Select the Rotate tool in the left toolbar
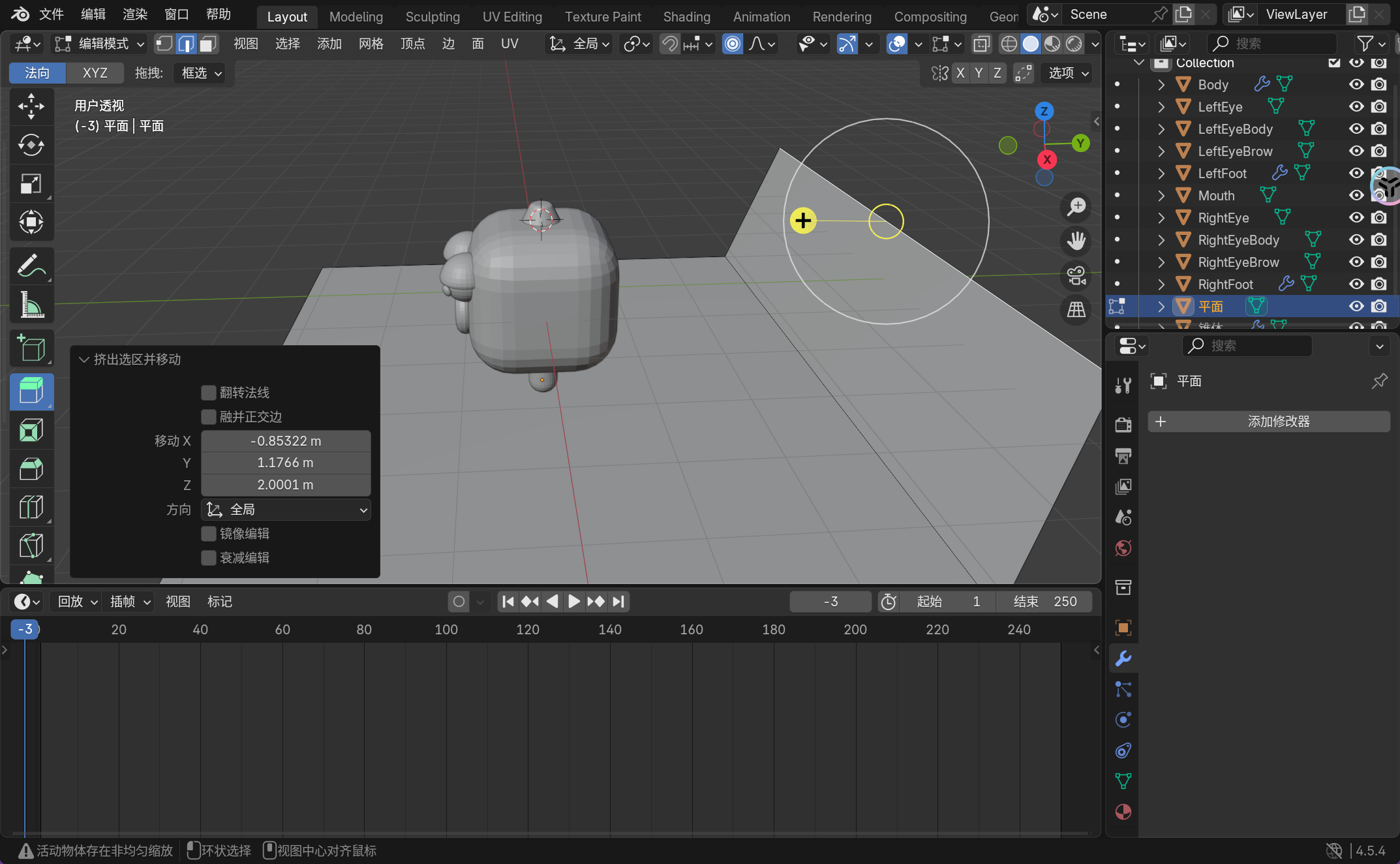Viewport: 1400px width, 864px height. tap(31, 145)
